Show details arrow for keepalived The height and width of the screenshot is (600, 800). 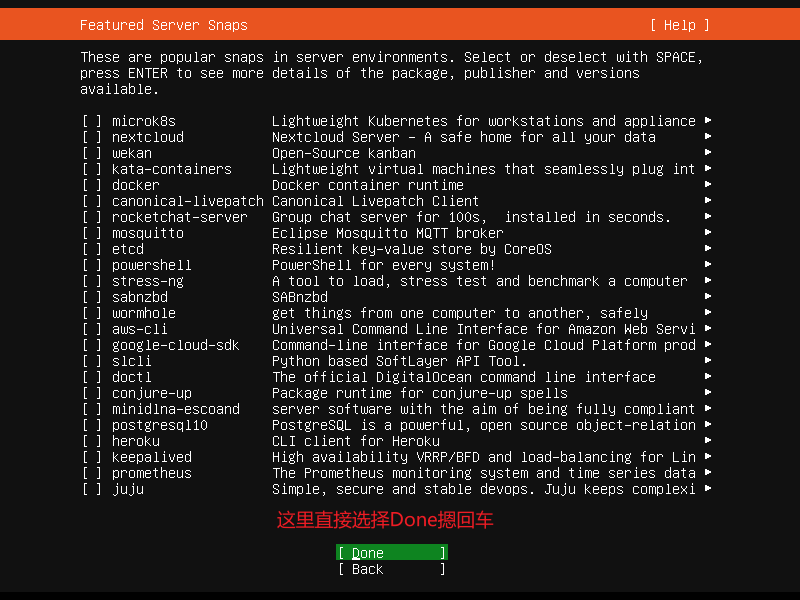pos(708,456)
